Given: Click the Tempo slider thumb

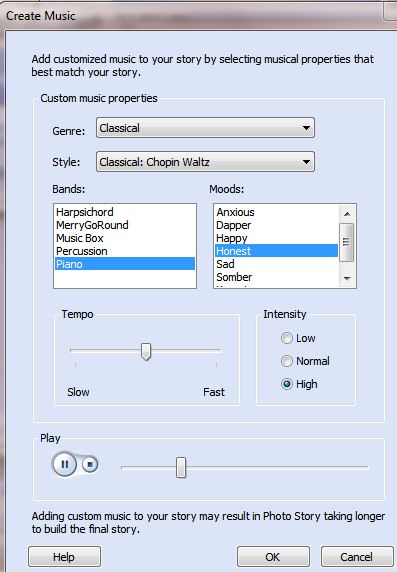Looking at the screenshot, I should (146, 352).
